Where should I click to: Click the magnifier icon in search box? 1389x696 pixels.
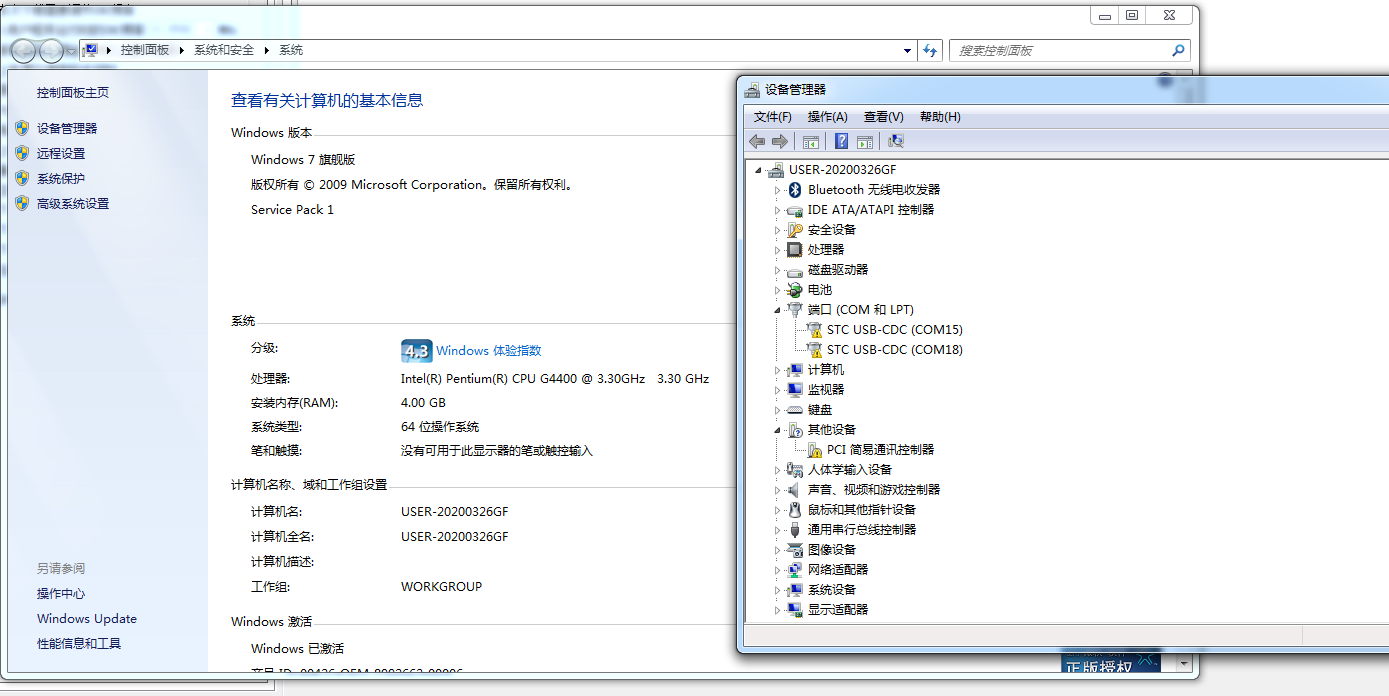tap(1178, 50)
